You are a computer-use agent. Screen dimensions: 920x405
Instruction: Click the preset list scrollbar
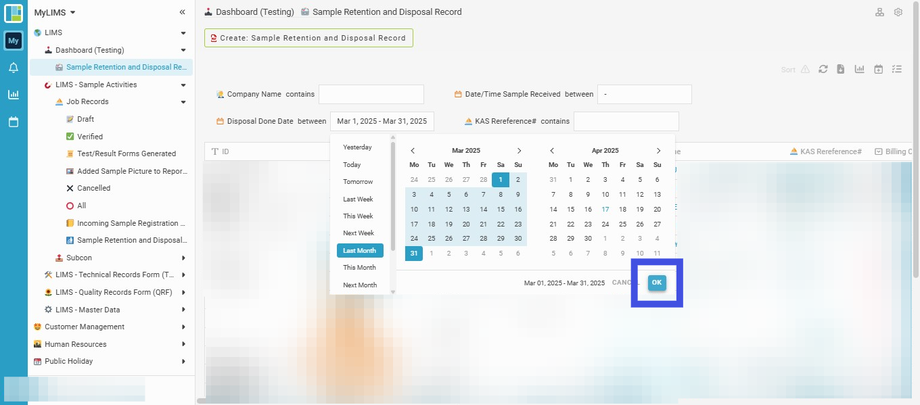[x=393, y=196]
